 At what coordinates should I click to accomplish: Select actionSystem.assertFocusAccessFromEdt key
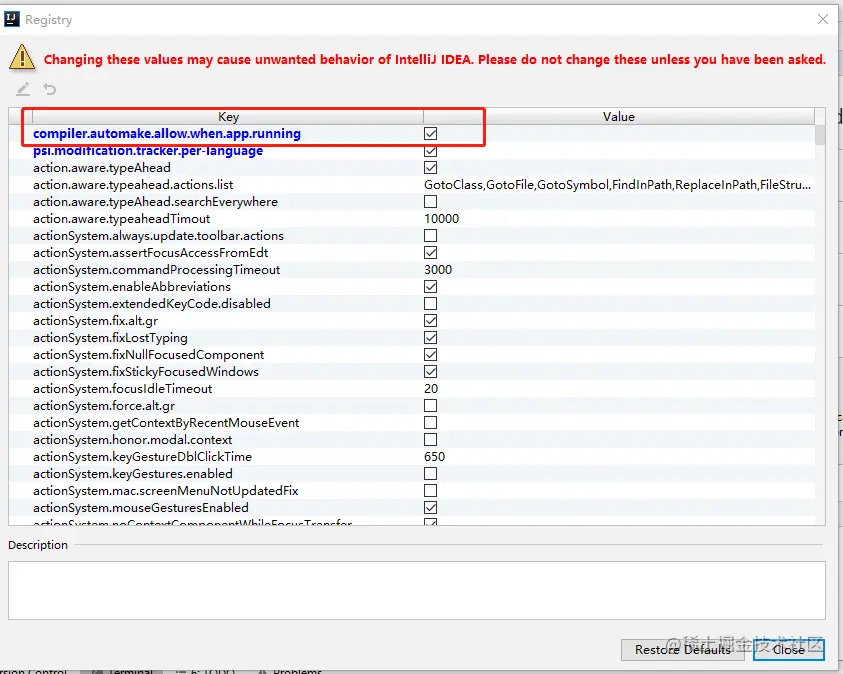[151, 253]
